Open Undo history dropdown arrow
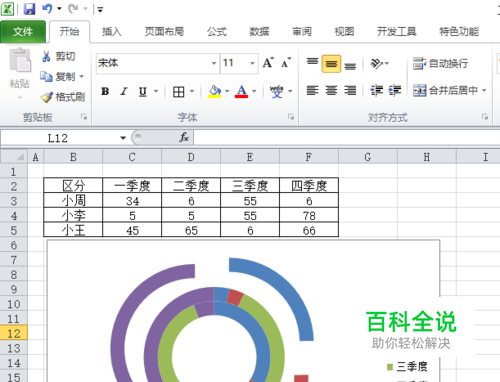The width and height of the screenshot is (500, 382). point(59,9)
